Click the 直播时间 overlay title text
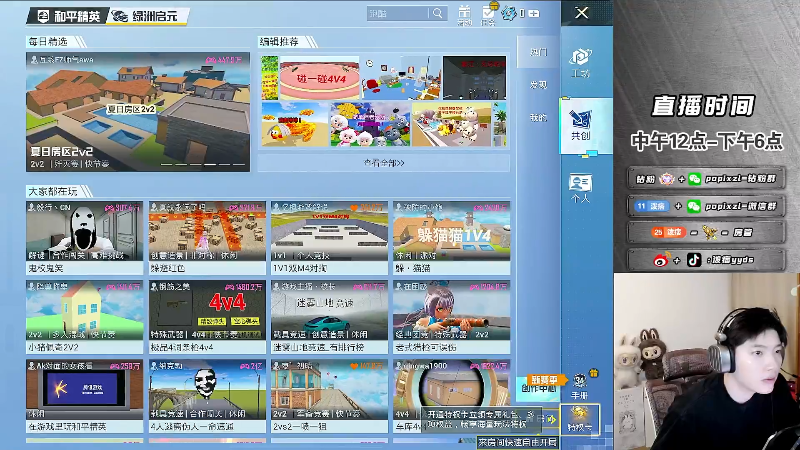This screenshot has height=450, width=800. click(x=703, y=106)
